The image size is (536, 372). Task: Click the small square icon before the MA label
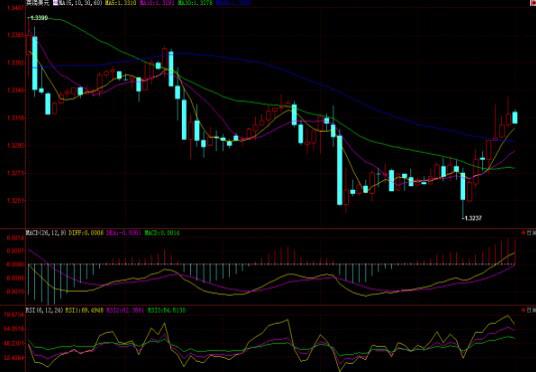click(x=55, y=3)
